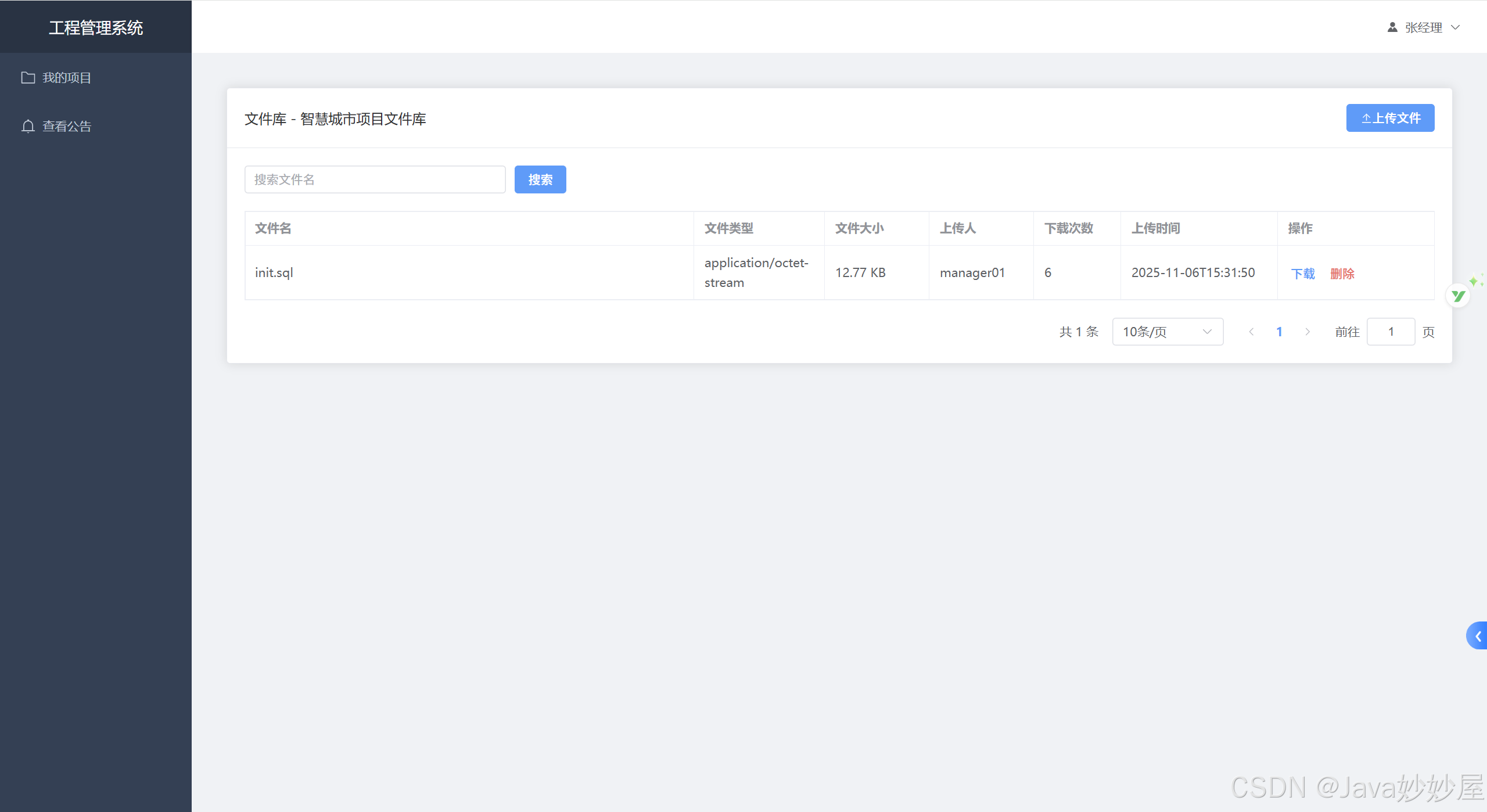This screenshot has height=812, width=1487.
Task: Click the download count value 6
Action: click(1048, 272)
